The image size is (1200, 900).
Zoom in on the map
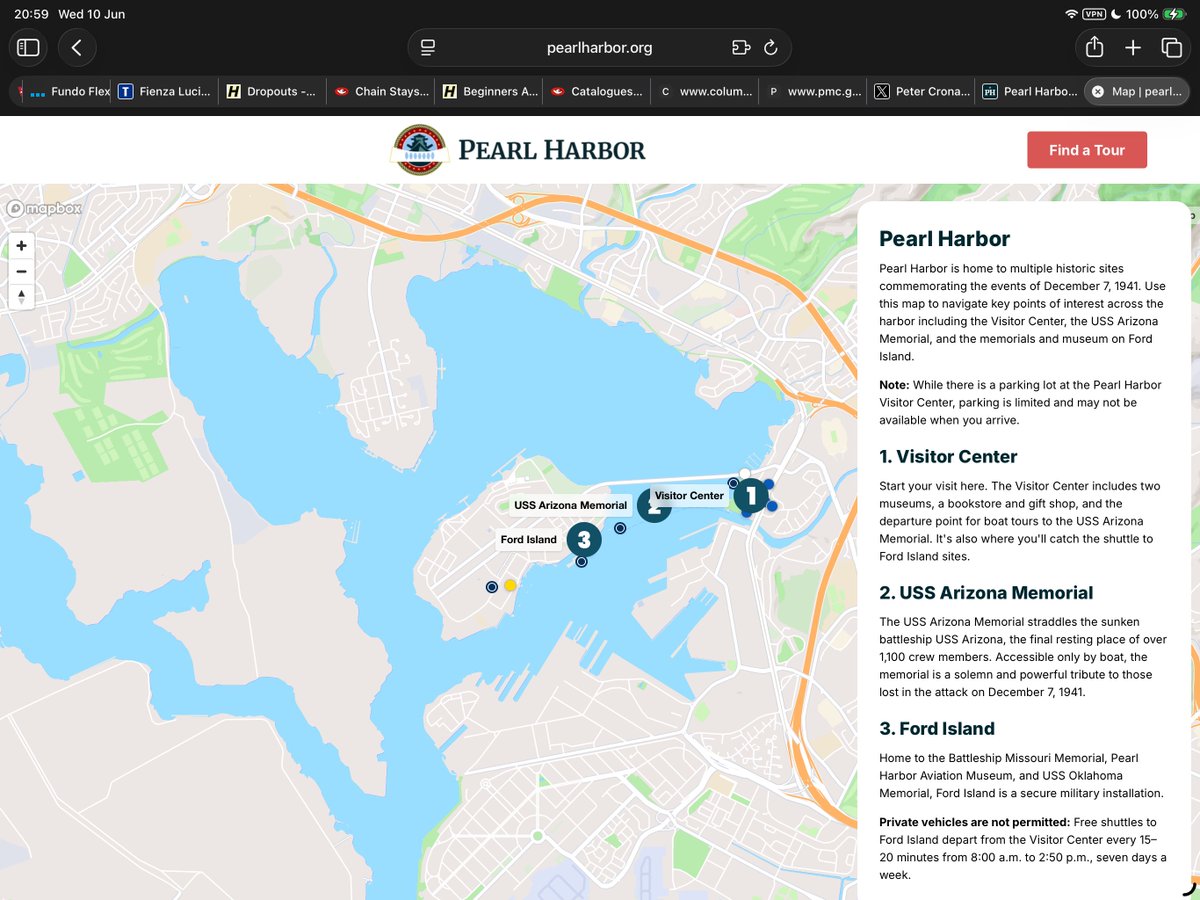[x=21, y=245]
